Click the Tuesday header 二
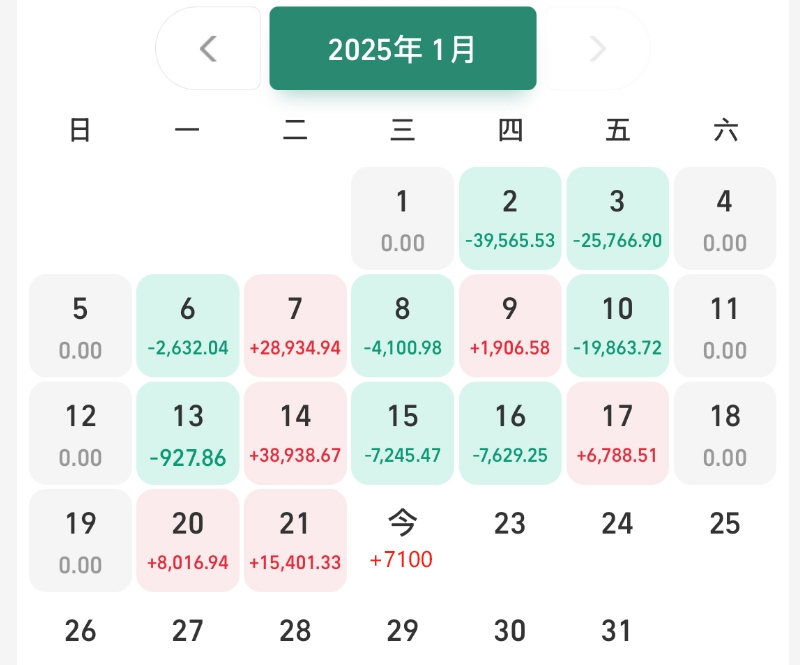This screenshot has width=800, height=665. click(295, 130)
